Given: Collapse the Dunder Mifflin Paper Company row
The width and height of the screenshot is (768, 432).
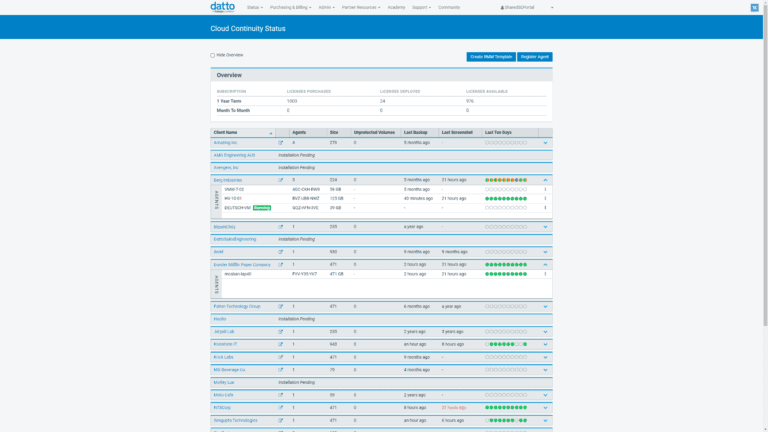Looking at the screenshot, I should coord(545,265).
